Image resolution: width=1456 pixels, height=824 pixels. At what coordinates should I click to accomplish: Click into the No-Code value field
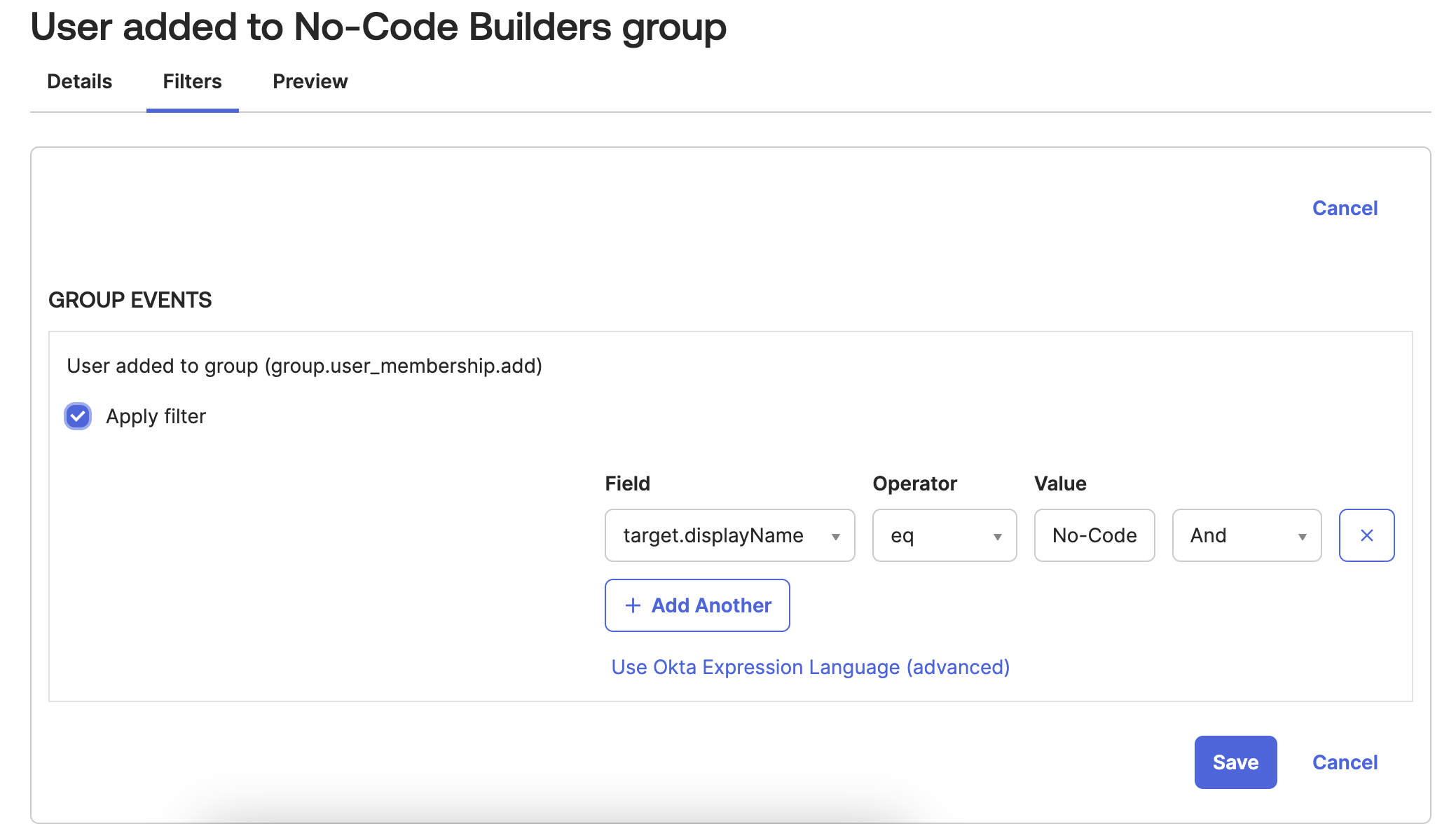1094,535
